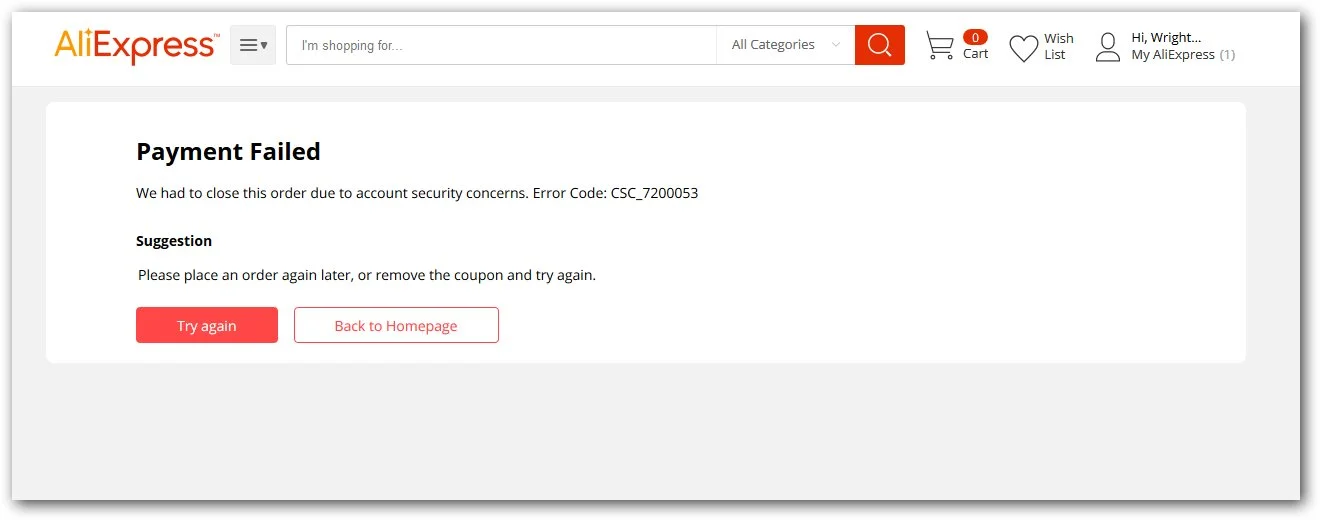The image size is (1320, 520).
Task: Click the search input field
Action: [x=501, y=45]
